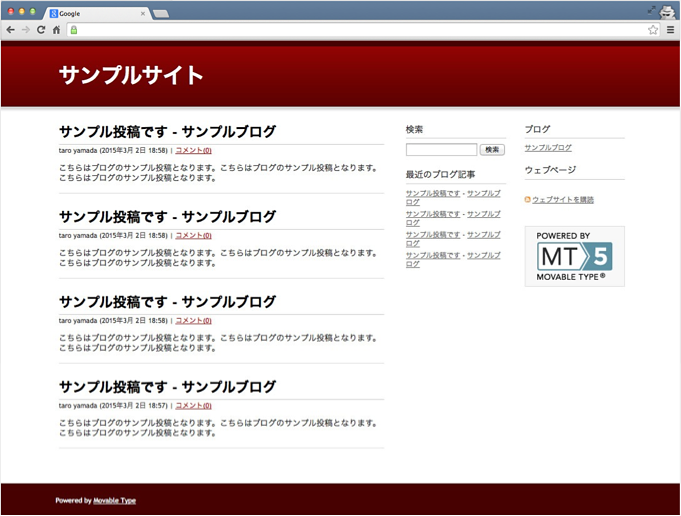This screenshot has height=516, width=681.
Task: Open the first サンプル投稿です post title
Action: click(x=167, y=132)
